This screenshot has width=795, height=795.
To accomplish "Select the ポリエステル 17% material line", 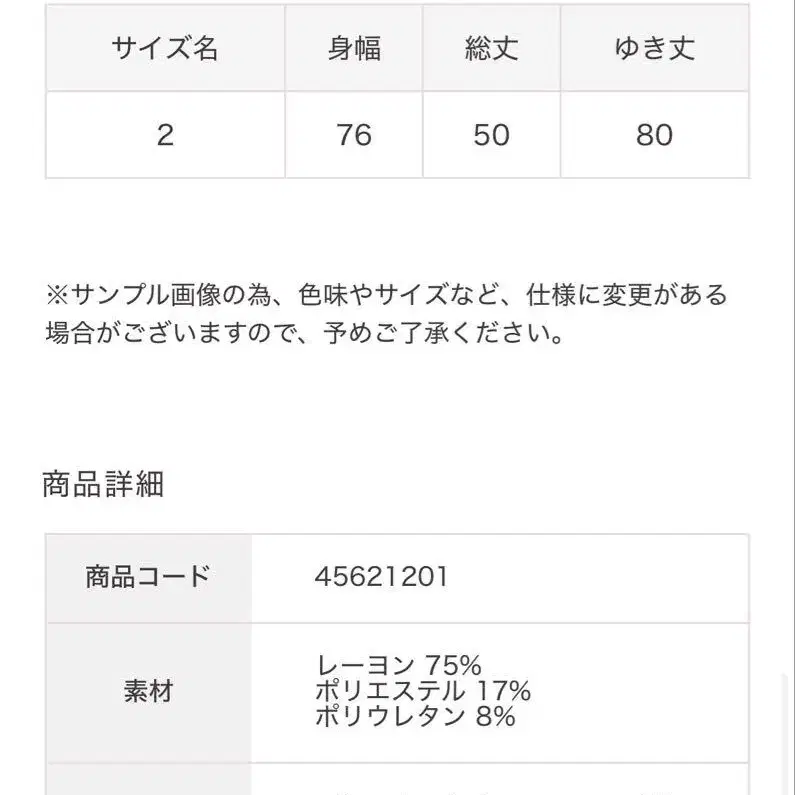I will point(423,691).
